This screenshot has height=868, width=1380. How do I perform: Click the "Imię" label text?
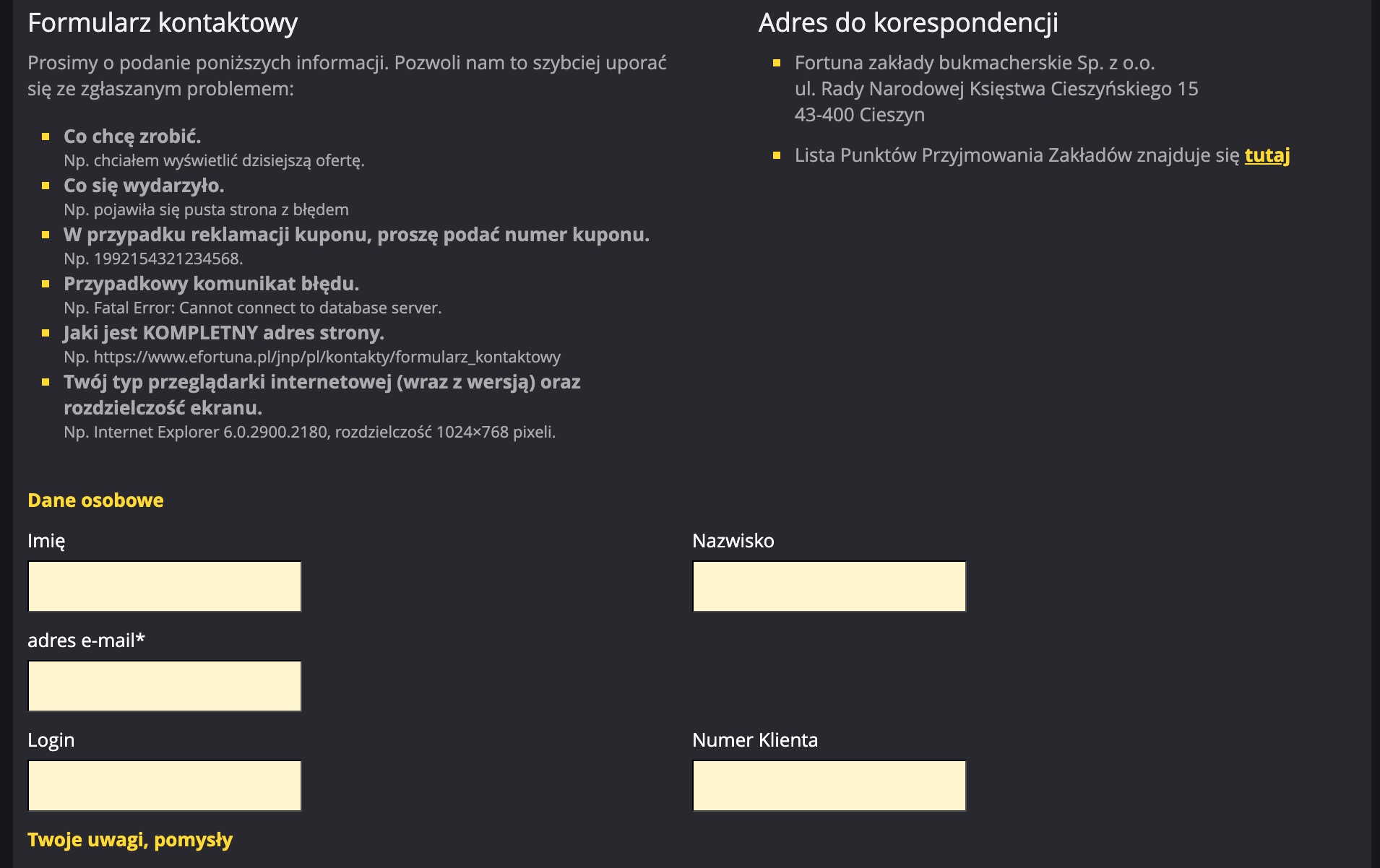tap(46, 541)
